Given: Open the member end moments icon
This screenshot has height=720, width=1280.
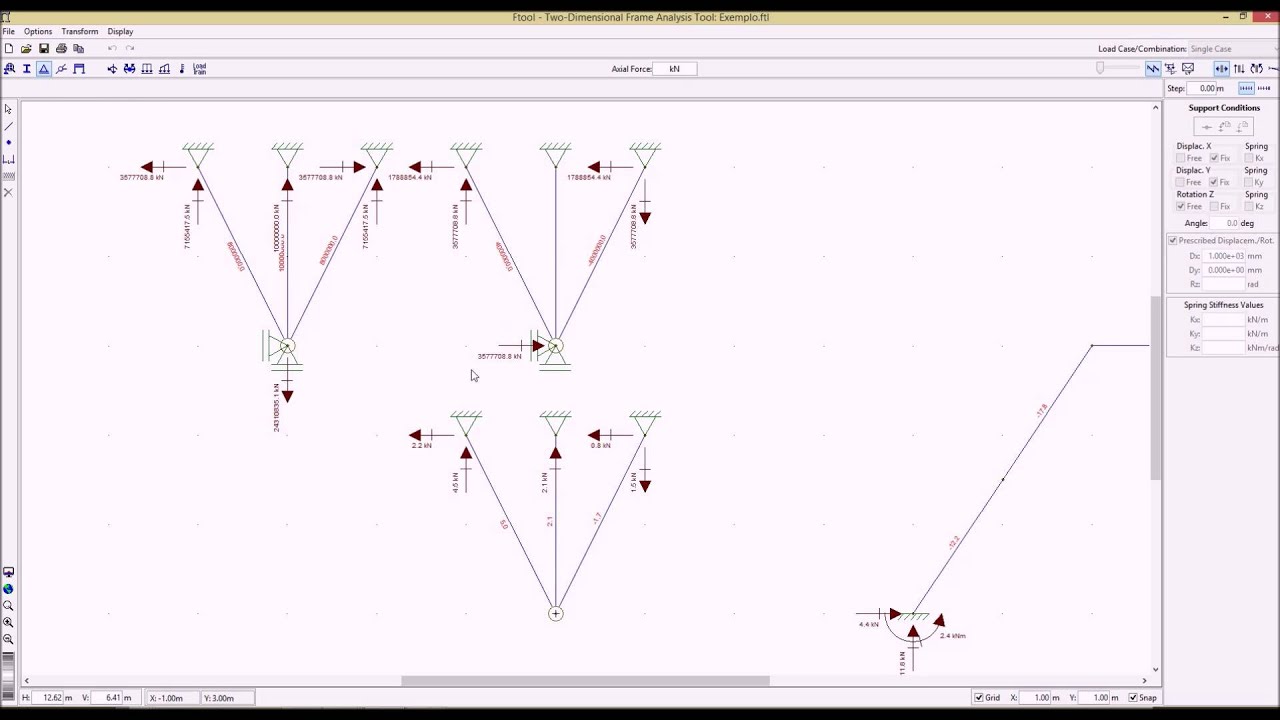Looking at the screenshot, I should [x=129, y=68].
